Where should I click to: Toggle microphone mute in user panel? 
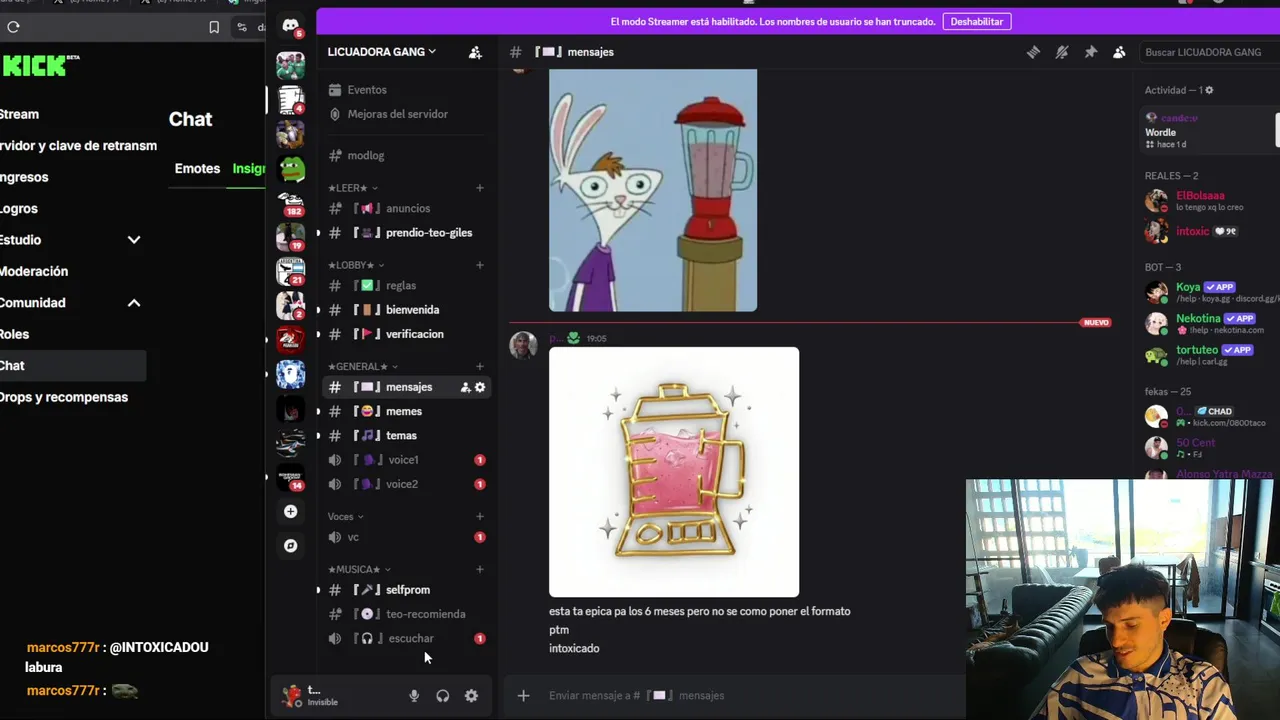coord(414,696)
